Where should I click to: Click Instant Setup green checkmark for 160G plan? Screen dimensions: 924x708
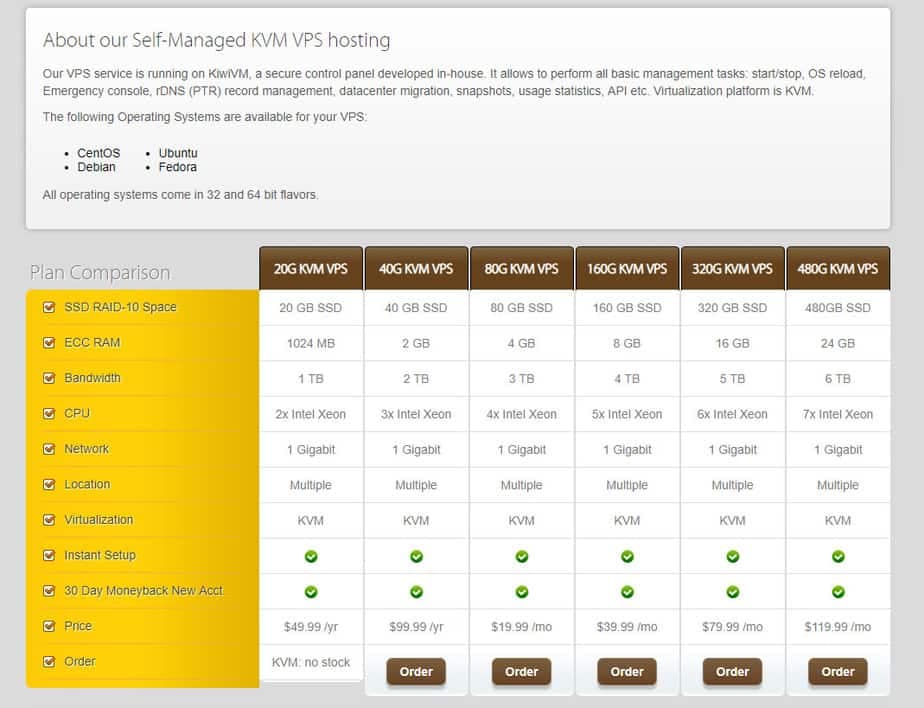coord(627,556)
